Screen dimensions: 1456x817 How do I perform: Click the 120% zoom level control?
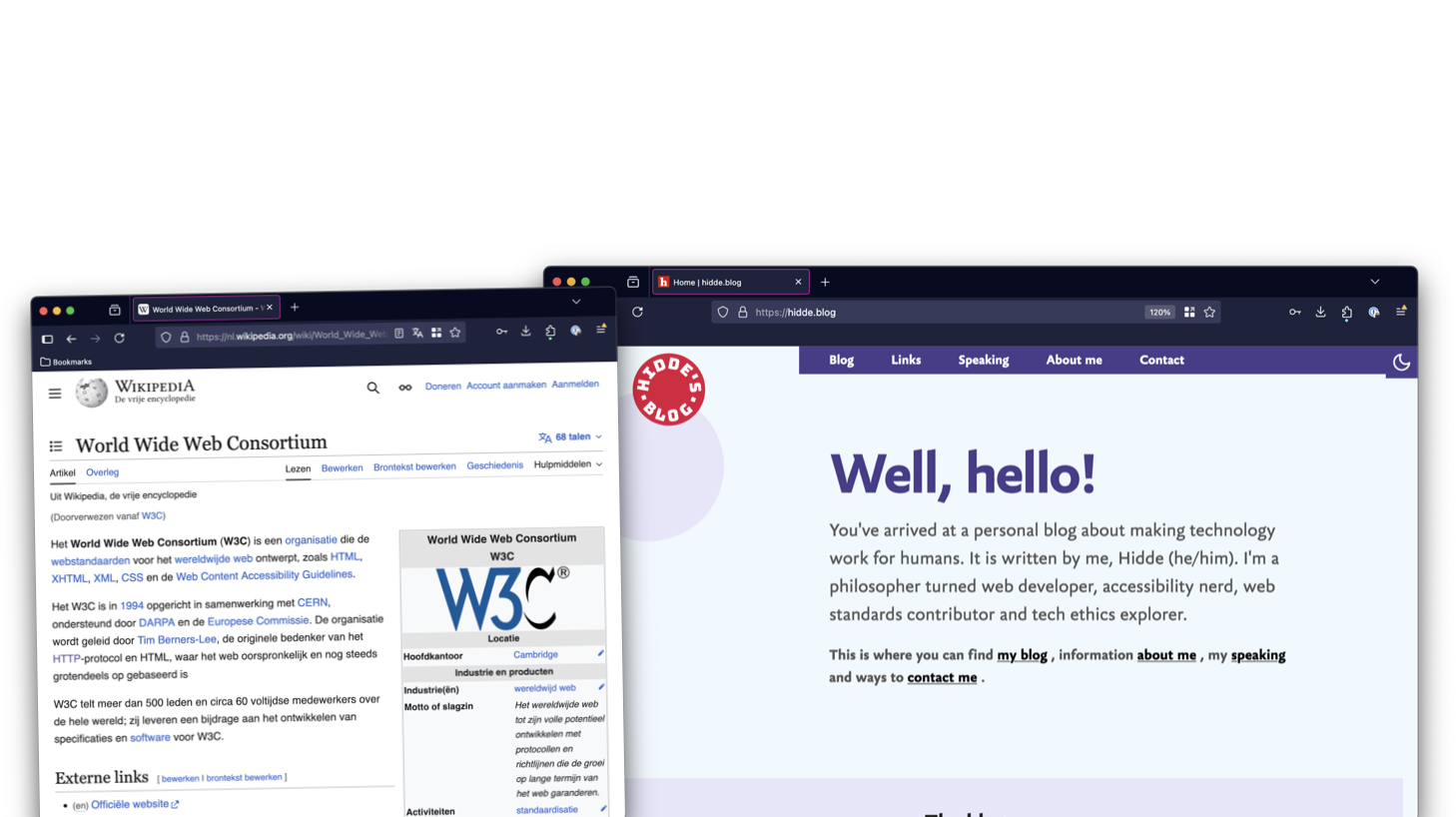[1158, 312]
